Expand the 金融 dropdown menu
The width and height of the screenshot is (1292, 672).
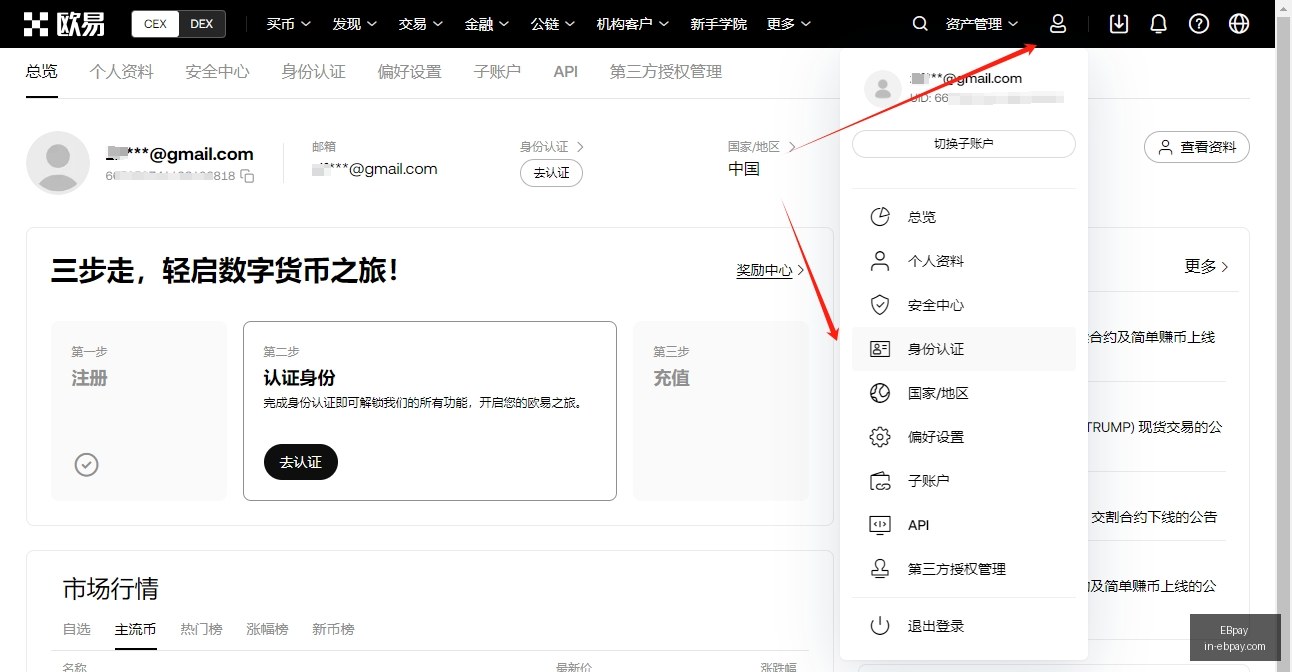487,24
